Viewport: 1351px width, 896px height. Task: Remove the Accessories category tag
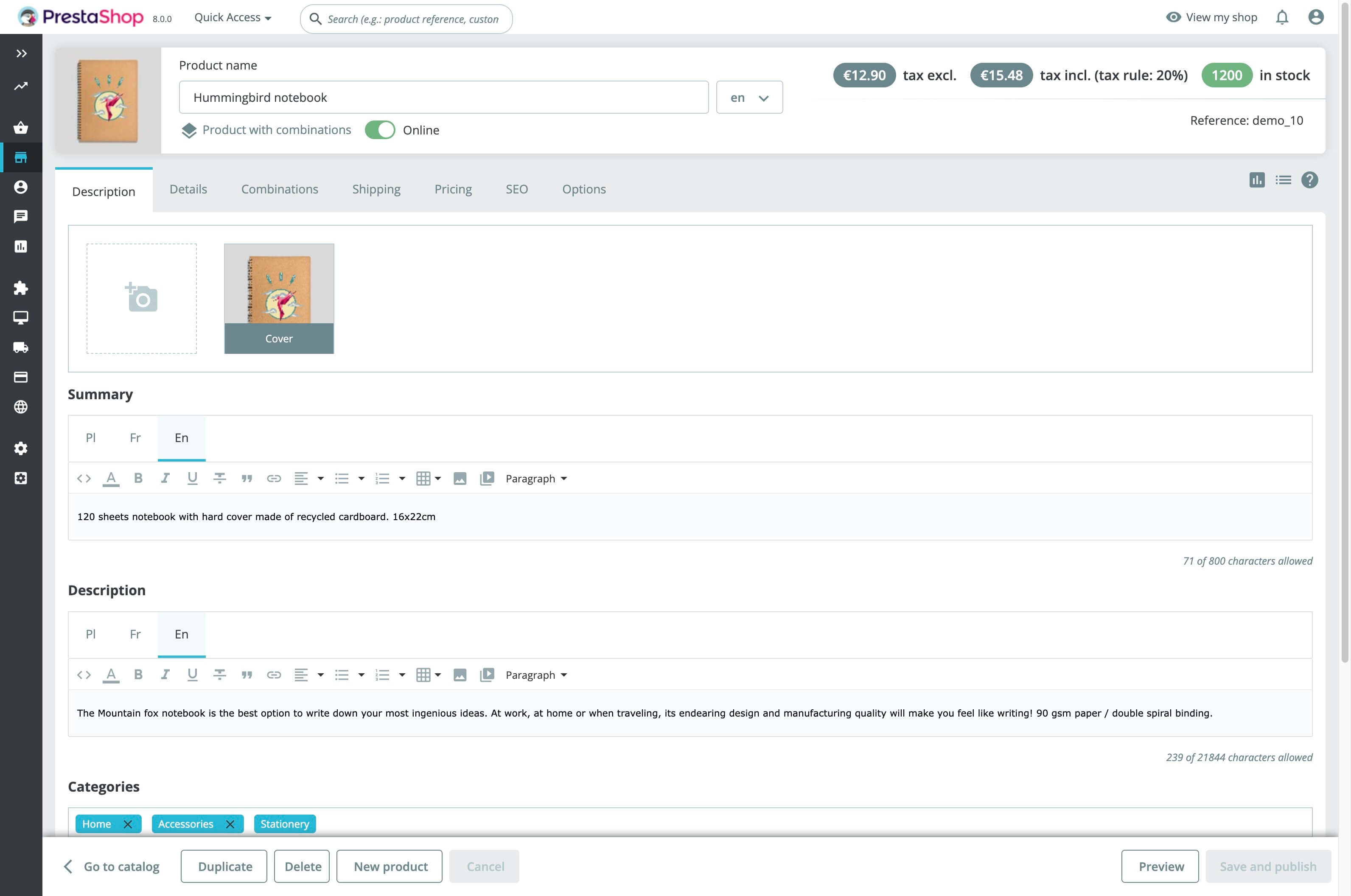tap(230, 824)
